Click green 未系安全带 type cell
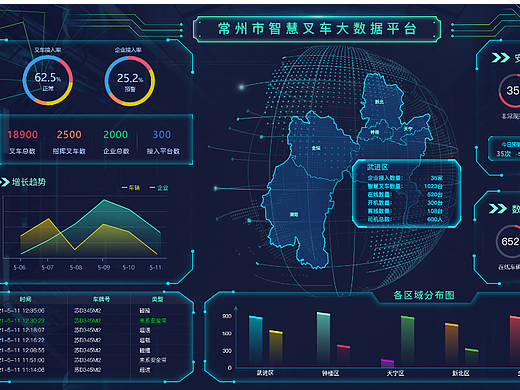520x390 pixels. [153, 321]
